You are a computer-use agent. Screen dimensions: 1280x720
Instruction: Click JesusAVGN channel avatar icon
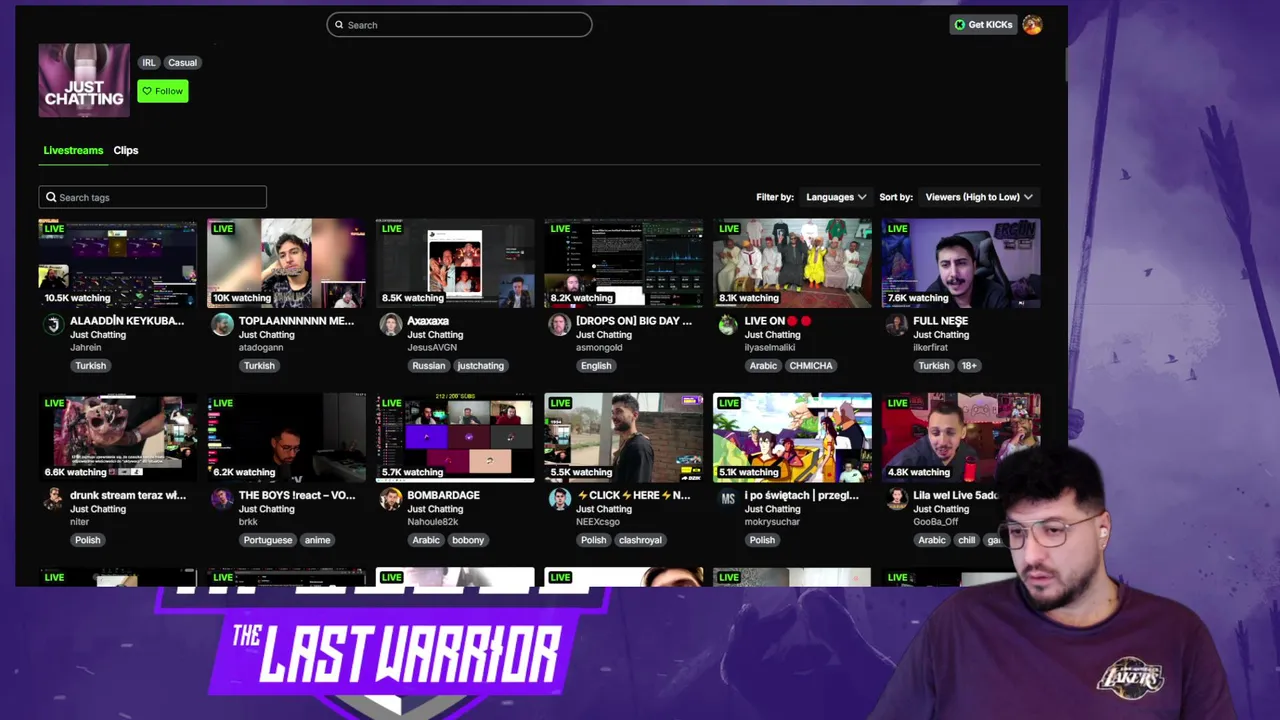(391, 324)
